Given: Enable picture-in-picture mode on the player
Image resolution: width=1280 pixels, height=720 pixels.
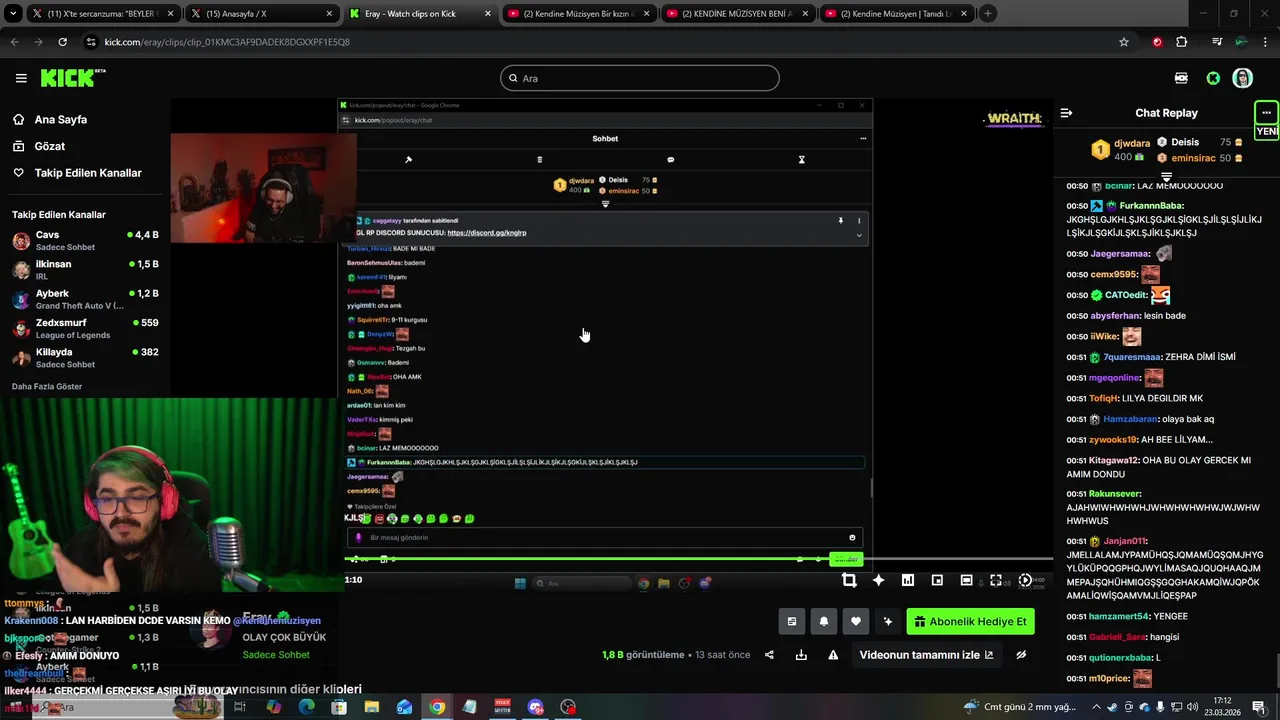Looking at the screenshot, I should (x=937, y=580).
